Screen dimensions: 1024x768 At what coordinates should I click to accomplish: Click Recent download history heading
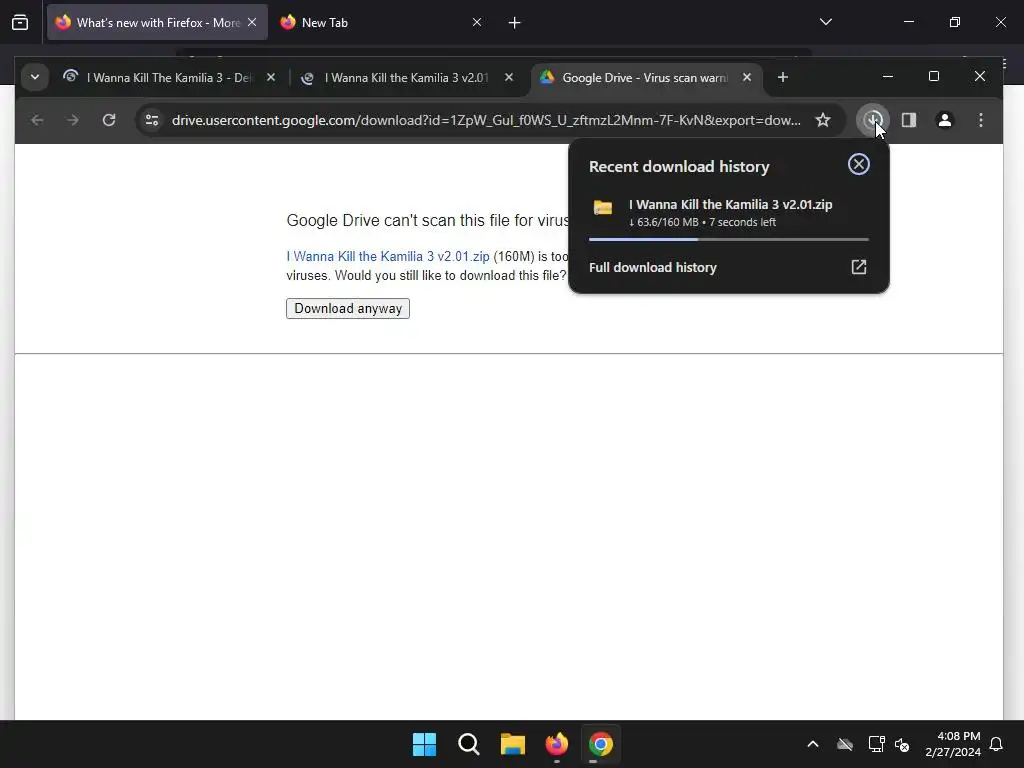point(679,167)
